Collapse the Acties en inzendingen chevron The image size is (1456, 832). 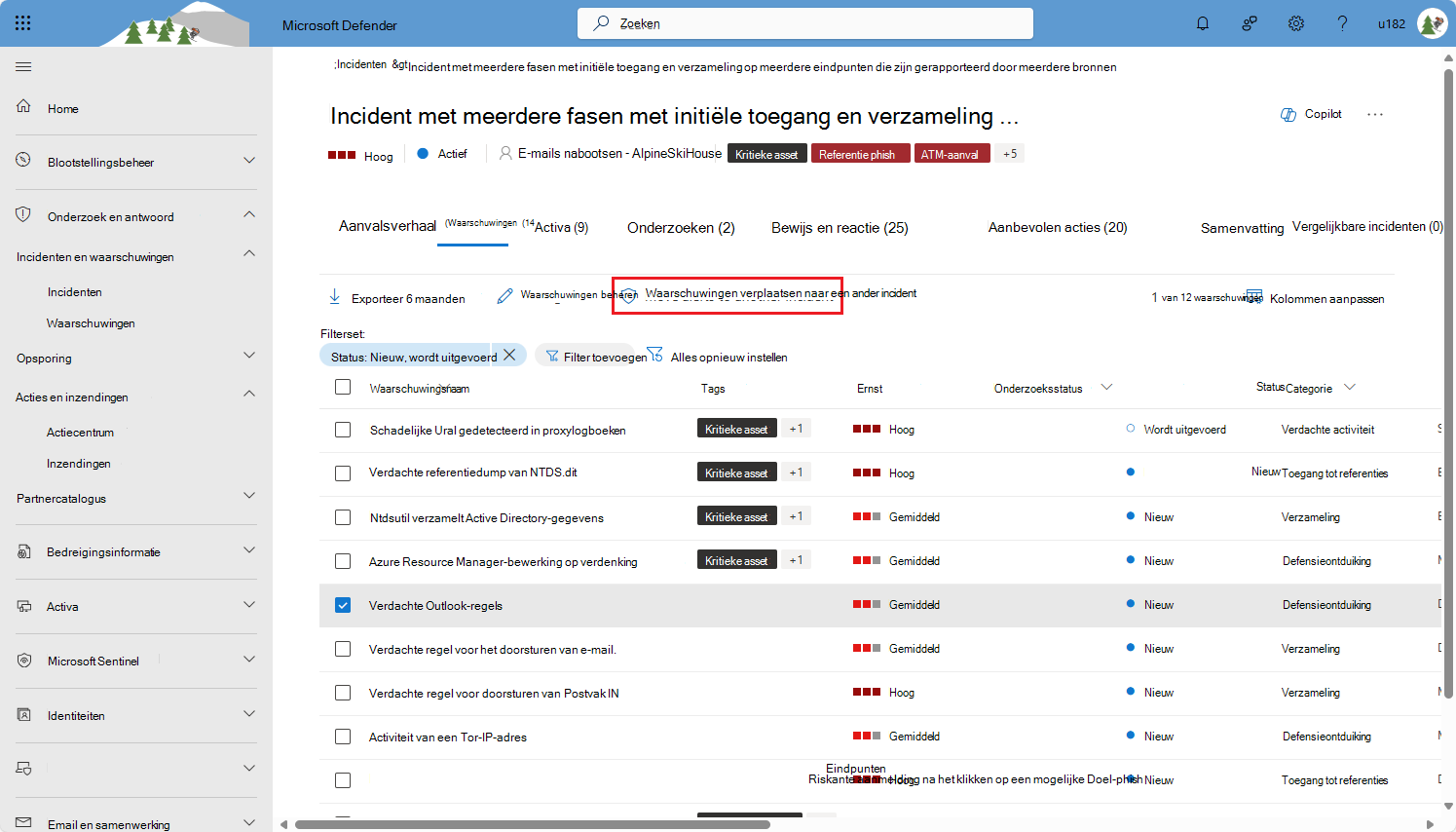click(249, 394)
